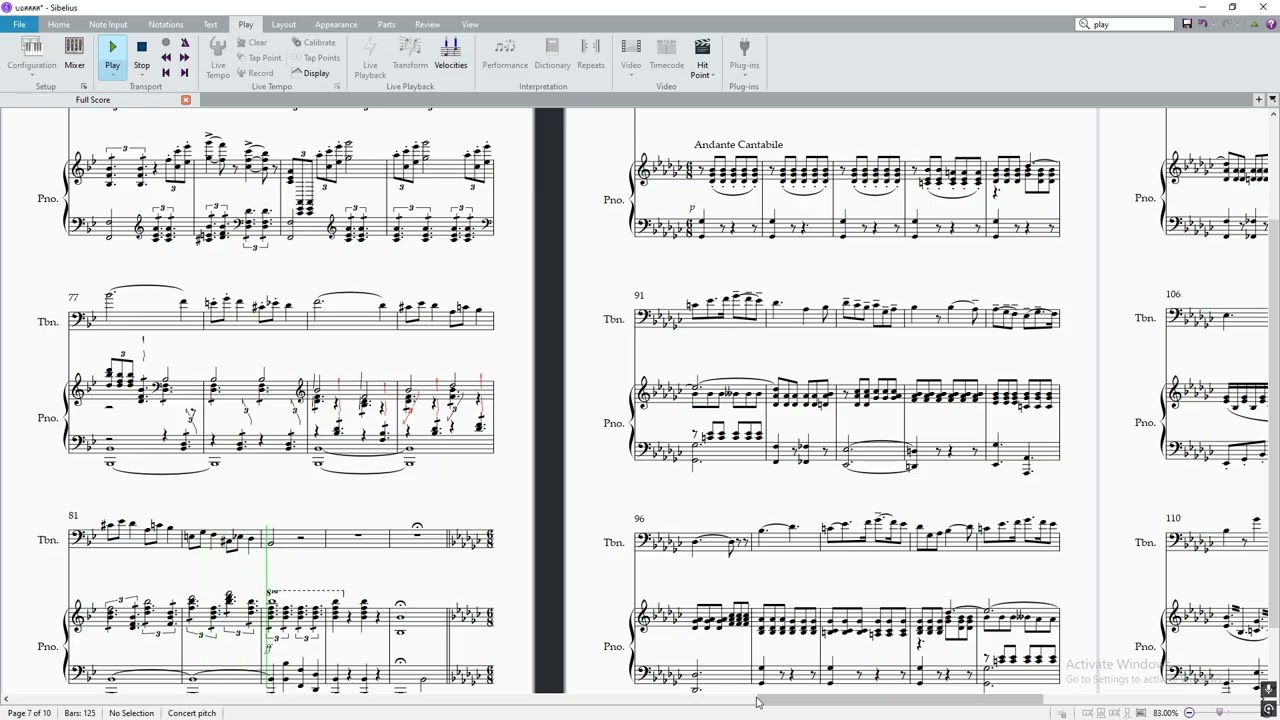The height and width of the screenshot is (720, 1280).
Task: Click Page 7 of 10 status
Action: tap(29, 713)
